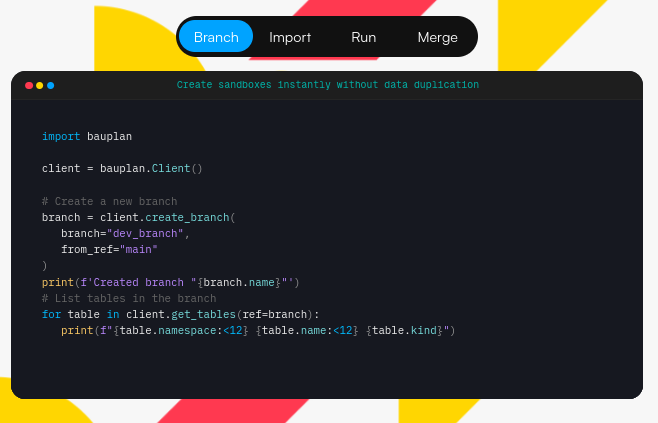Click the 'for table in client.get_tables' line
Viewport: 658px width, 423px height.
[x=180, y=314]
